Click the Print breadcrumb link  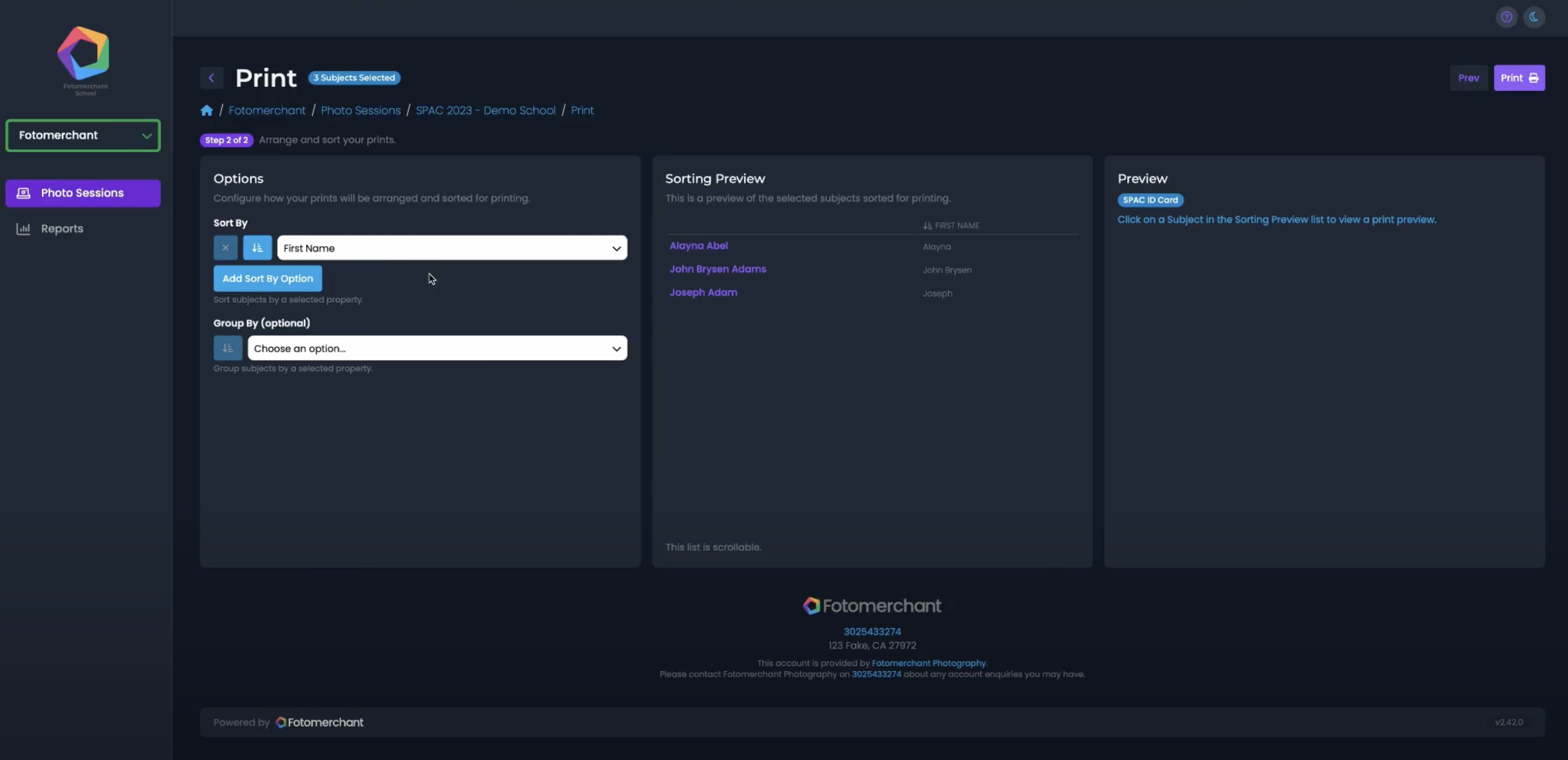pos(582,110)
